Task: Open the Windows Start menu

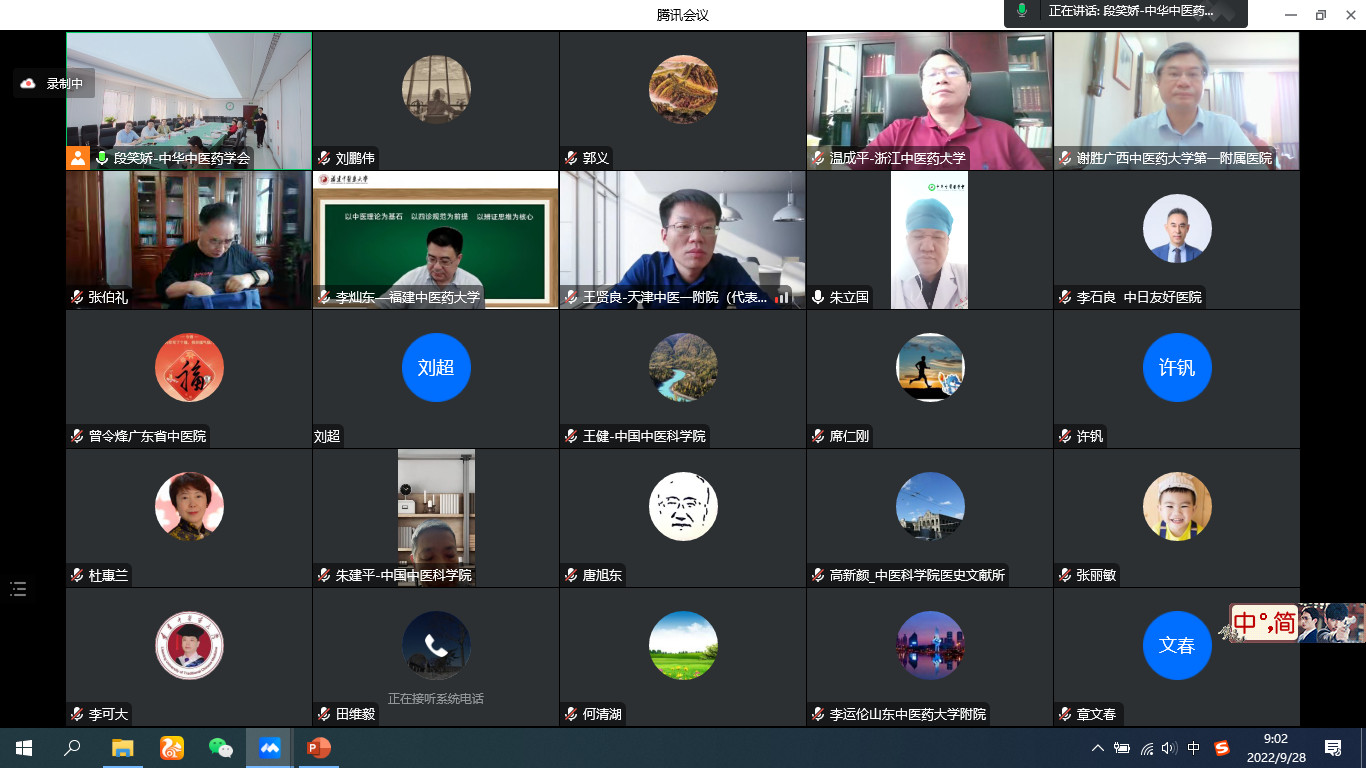Action: click(24, 748)
